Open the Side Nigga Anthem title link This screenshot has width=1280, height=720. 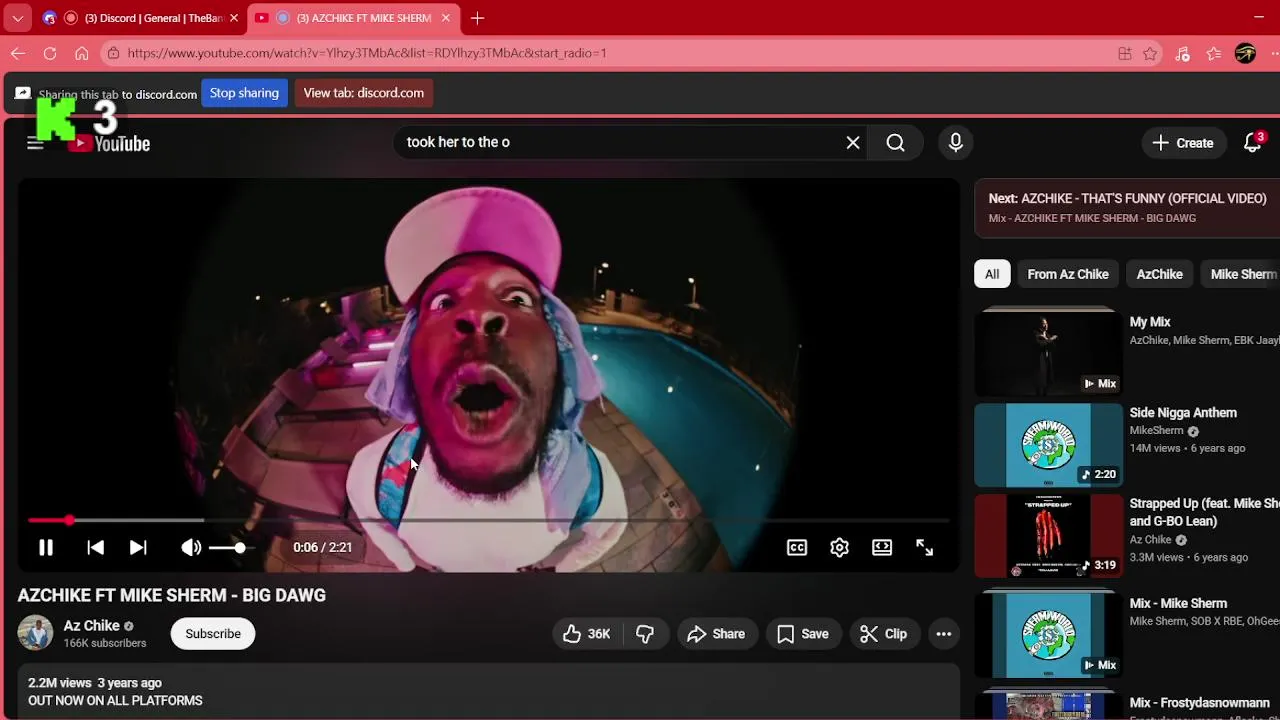1183,413
